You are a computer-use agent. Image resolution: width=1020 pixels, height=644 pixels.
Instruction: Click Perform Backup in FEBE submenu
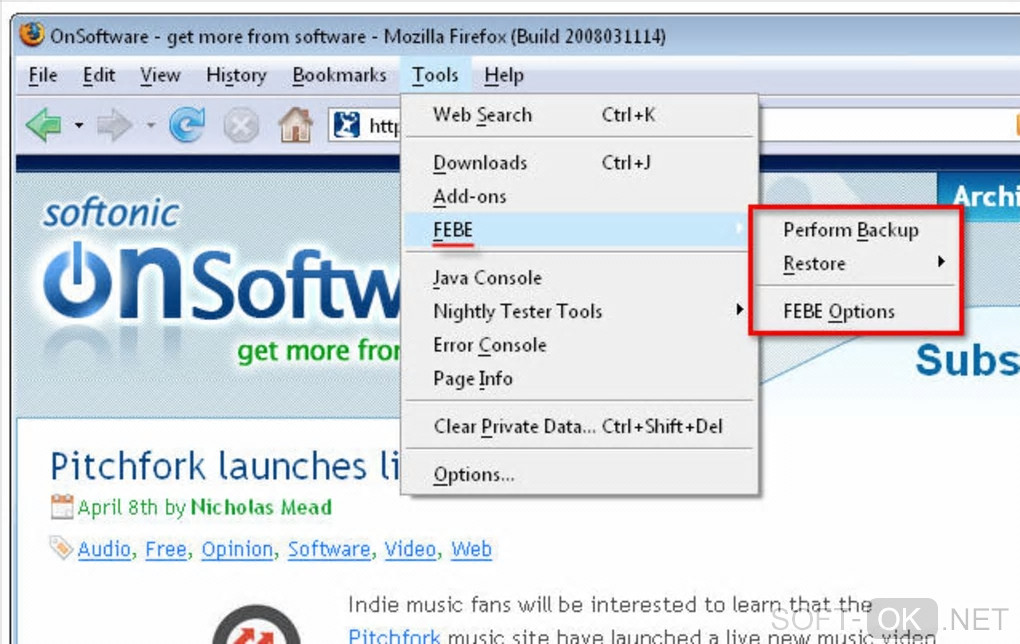point(855,230)
